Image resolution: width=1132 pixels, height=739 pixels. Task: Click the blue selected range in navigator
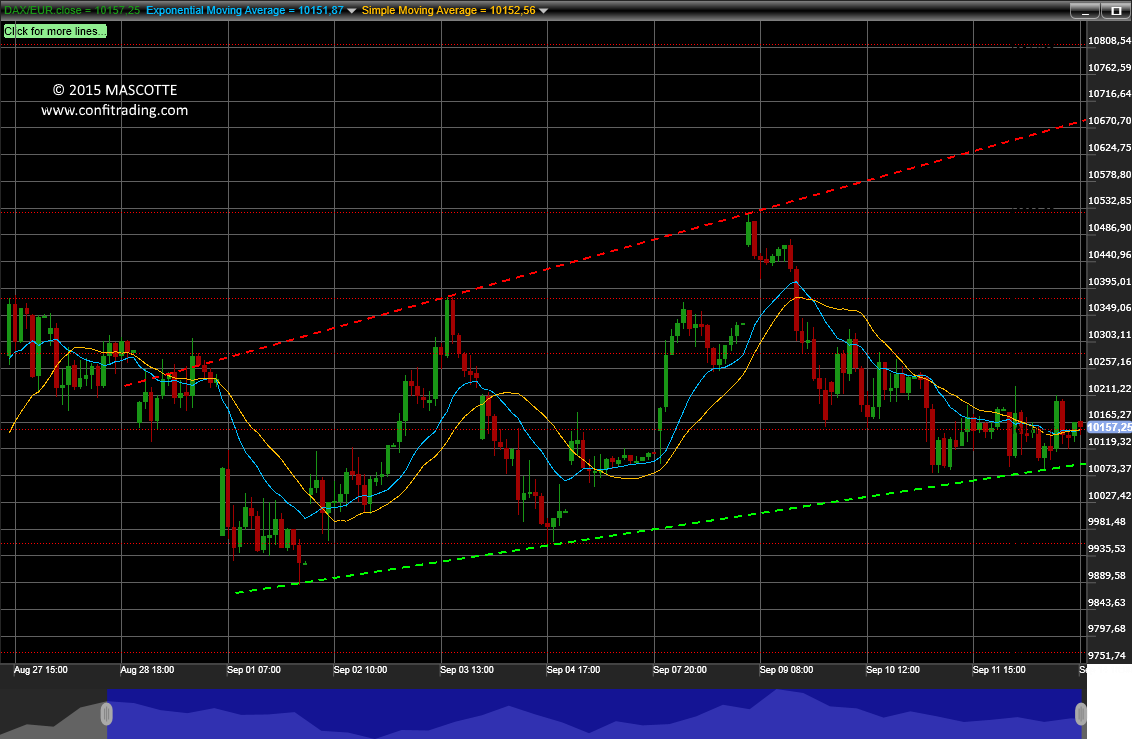pos(593,714)
